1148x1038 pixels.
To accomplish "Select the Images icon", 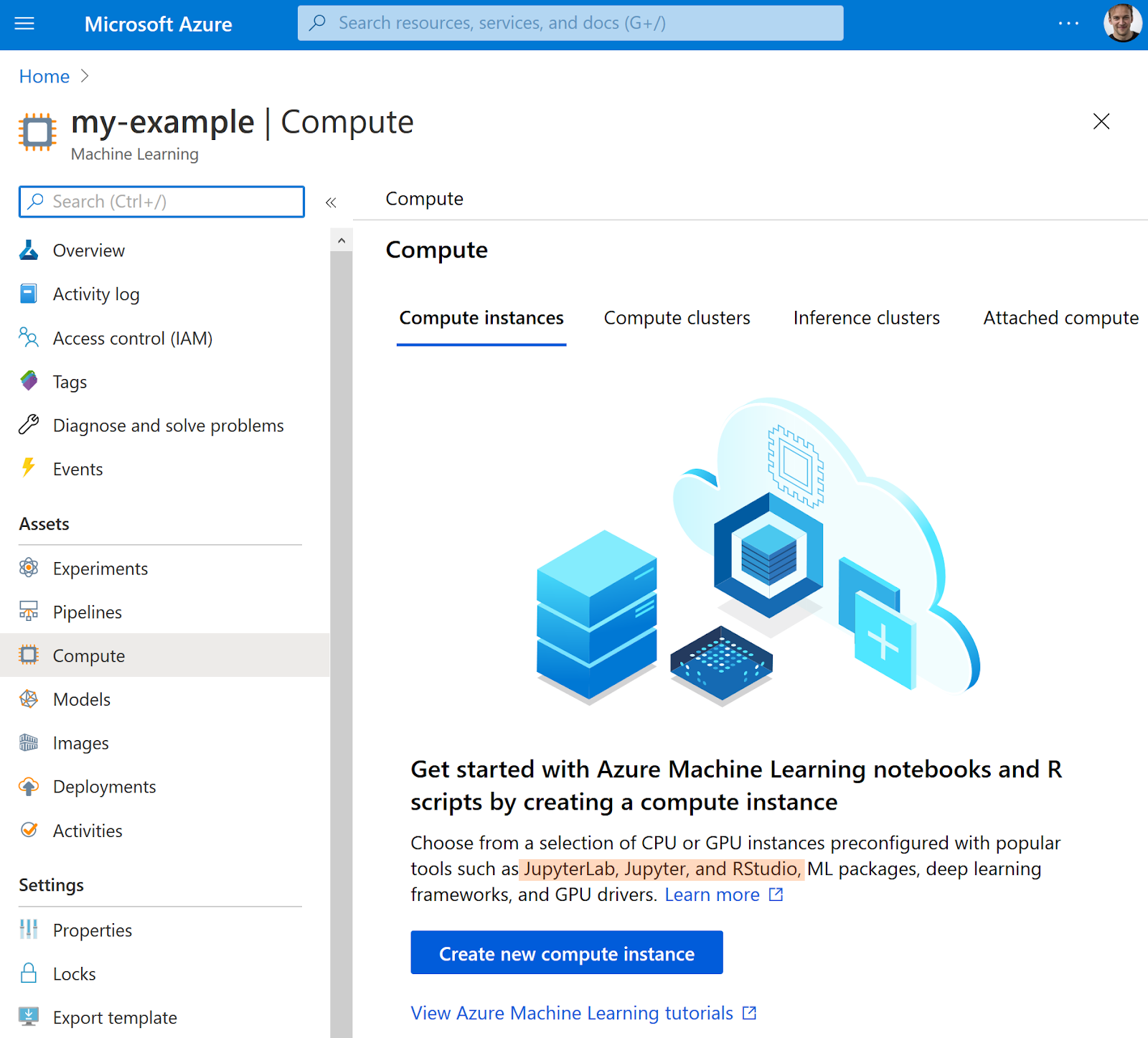I will (28, 742).
